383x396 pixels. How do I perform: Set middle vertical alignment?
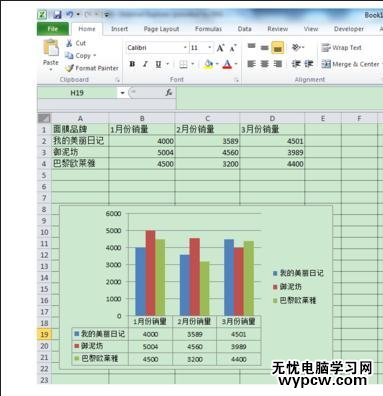click(265, 47)
